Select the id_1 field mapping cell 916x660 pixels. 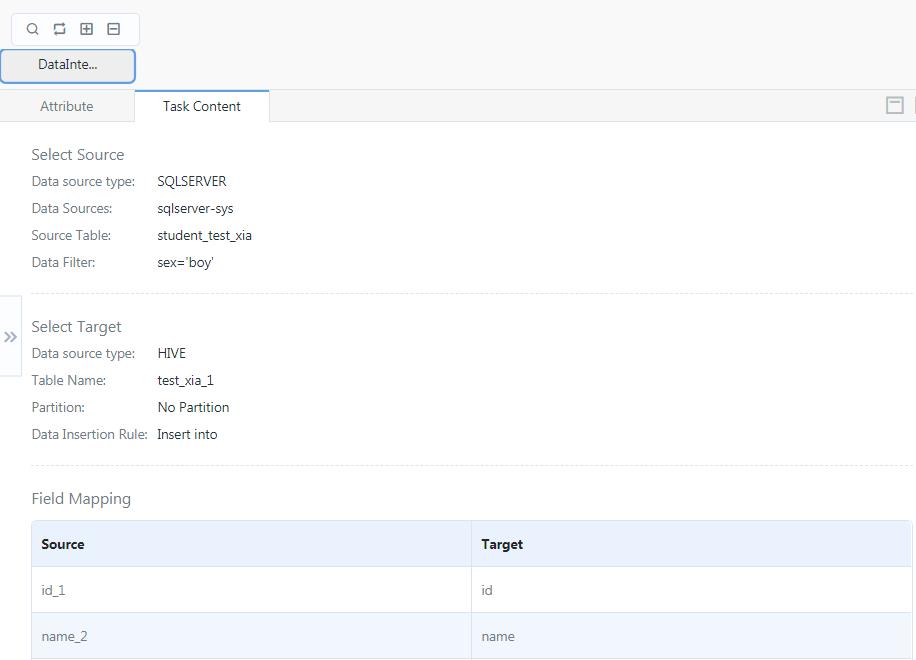[x=54, y=590]
